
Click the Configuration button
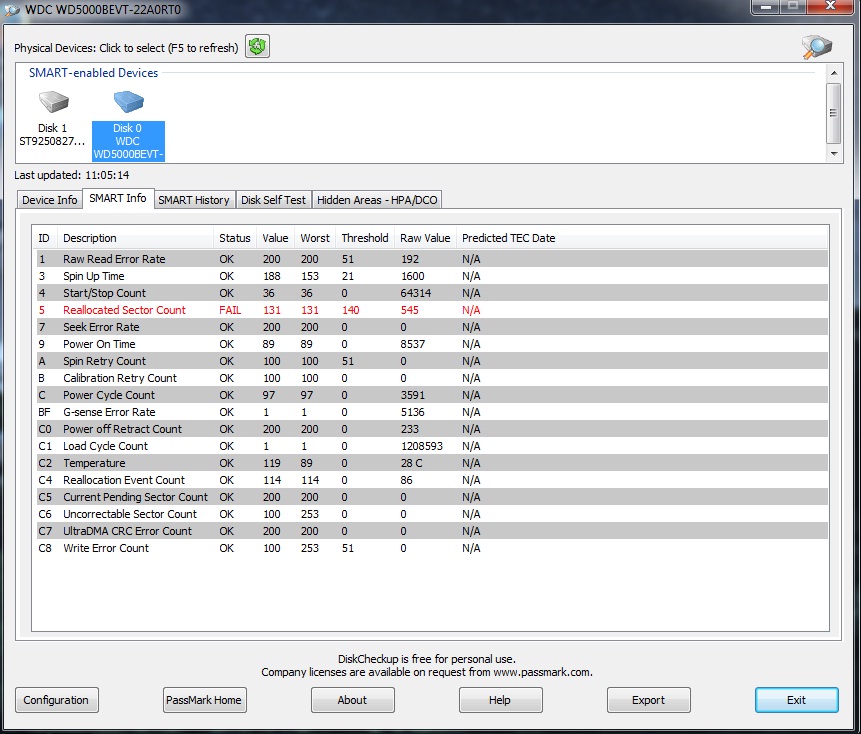tap(56, 700)
